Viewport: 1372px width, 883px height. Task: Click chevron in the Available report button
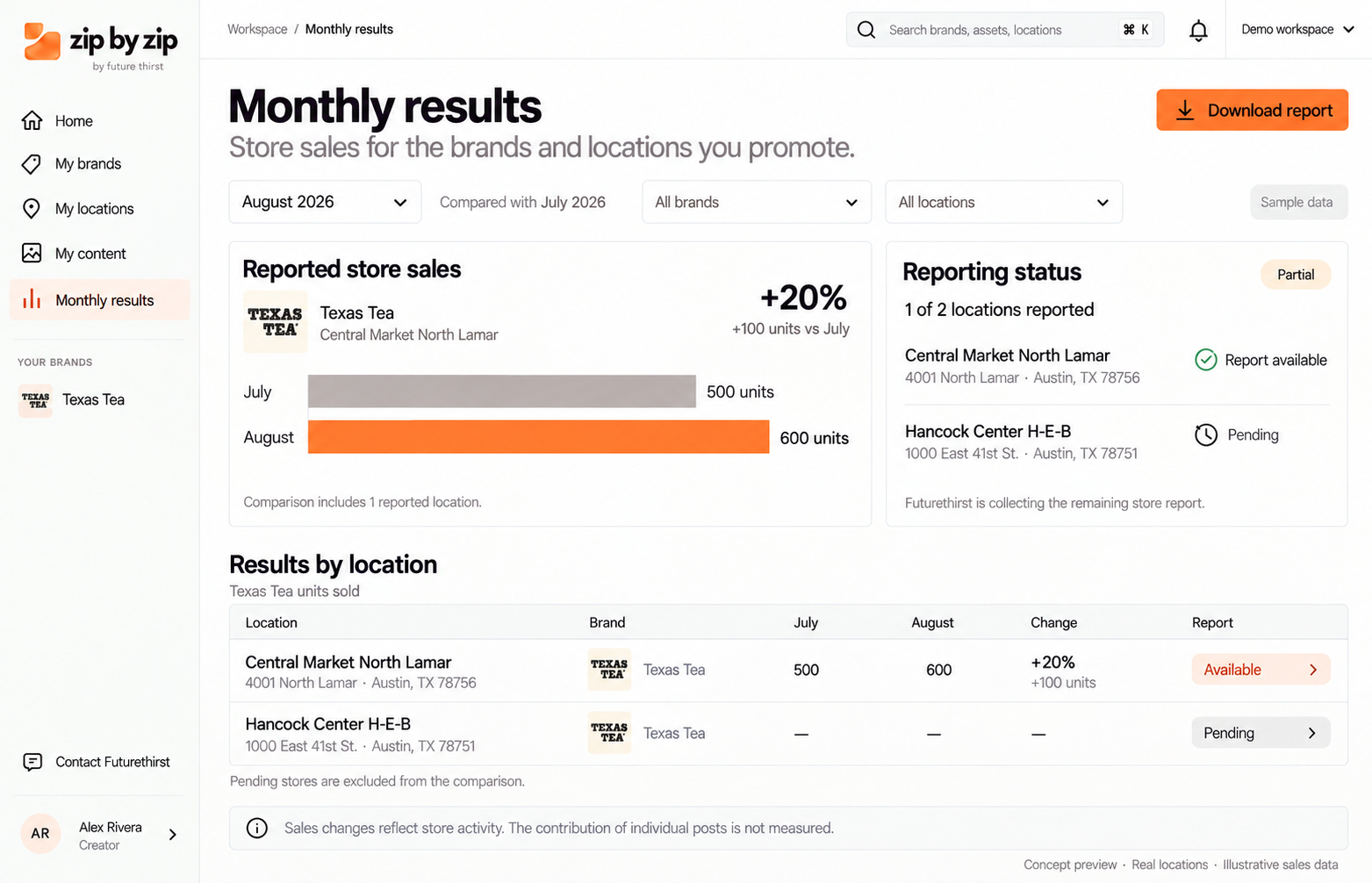pos(1313,670)
